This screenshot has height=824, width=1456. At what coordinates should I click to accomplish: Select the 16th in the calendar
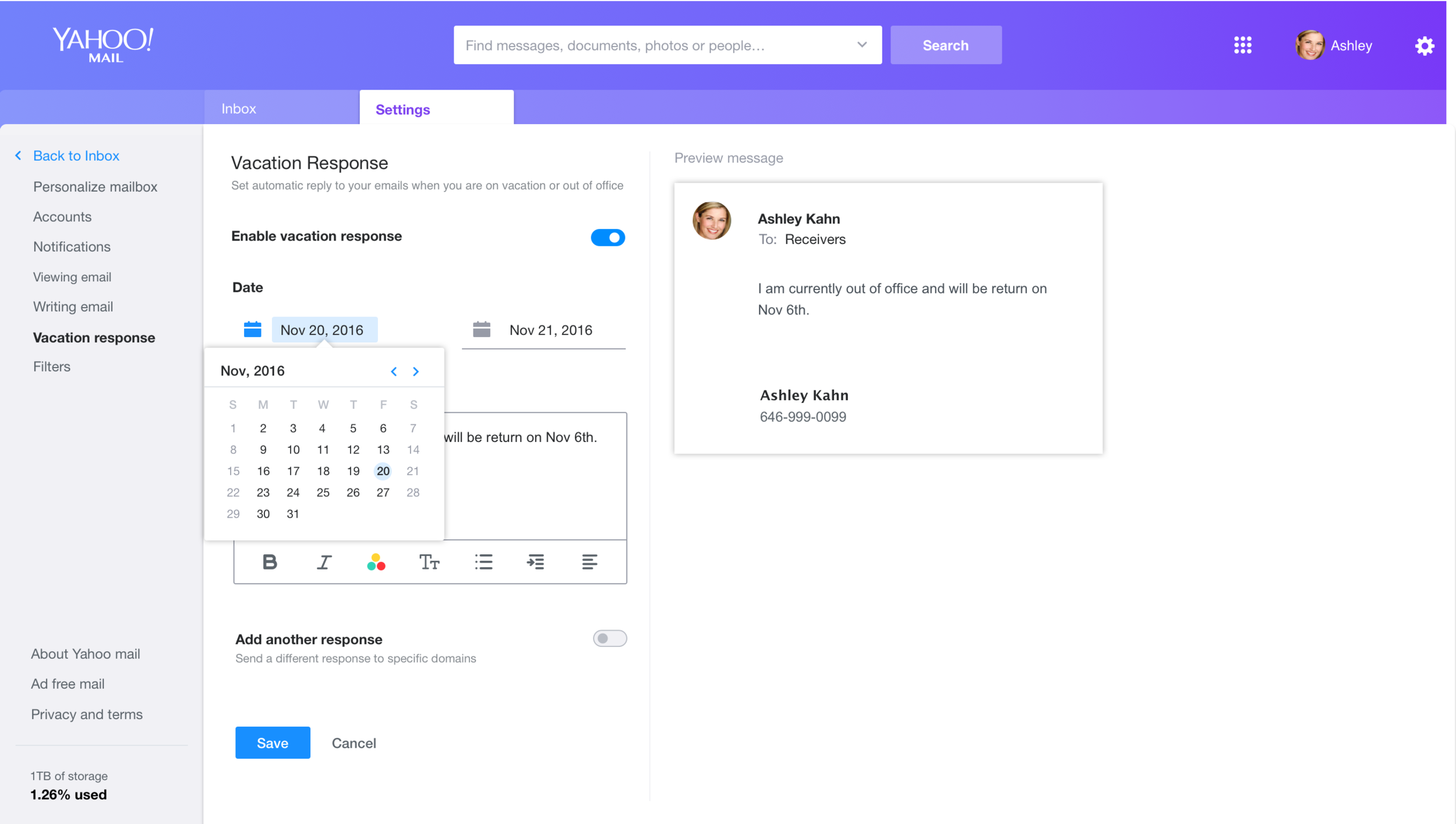[263, 471]
